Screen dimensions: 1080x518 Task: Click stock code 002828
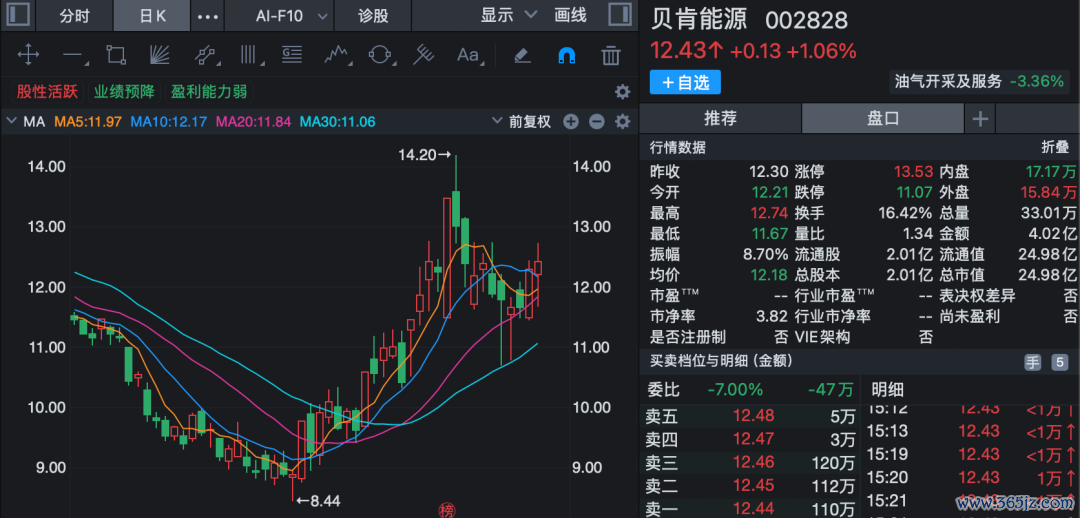pos(806,20)
